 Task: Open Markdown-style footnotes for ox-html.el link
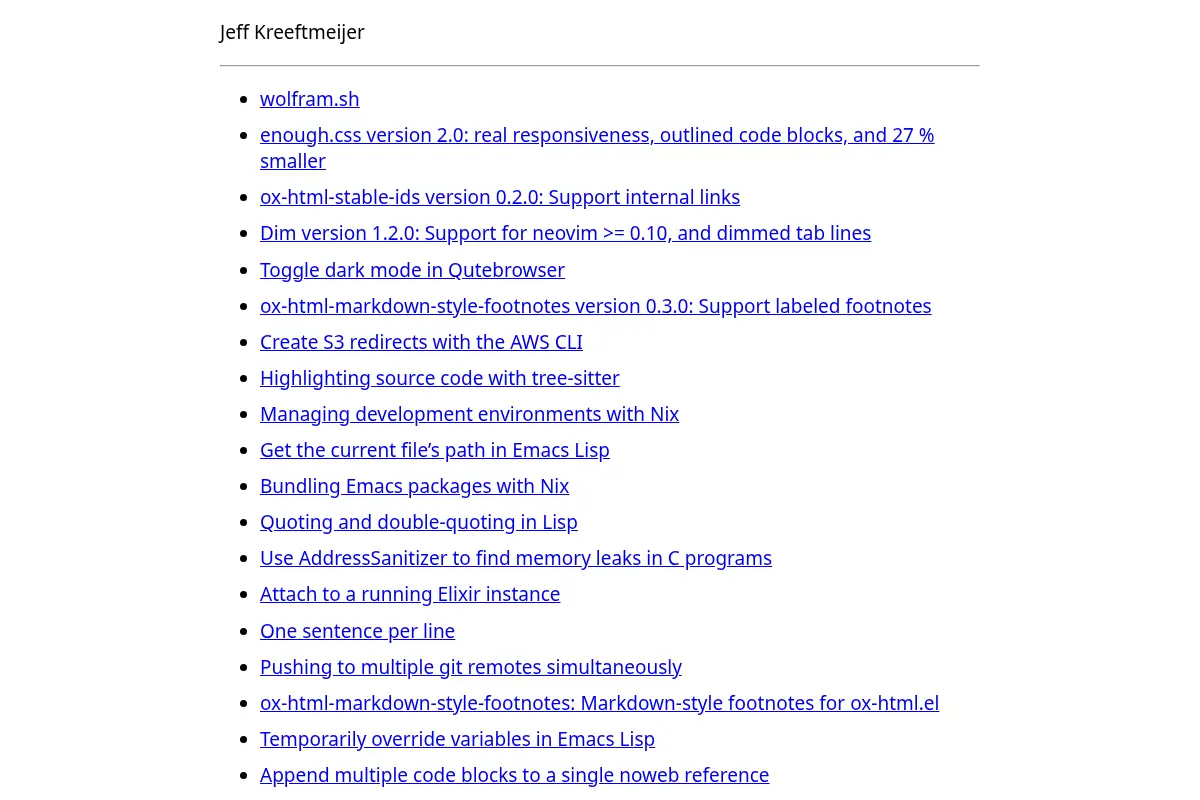pos(599,703)
